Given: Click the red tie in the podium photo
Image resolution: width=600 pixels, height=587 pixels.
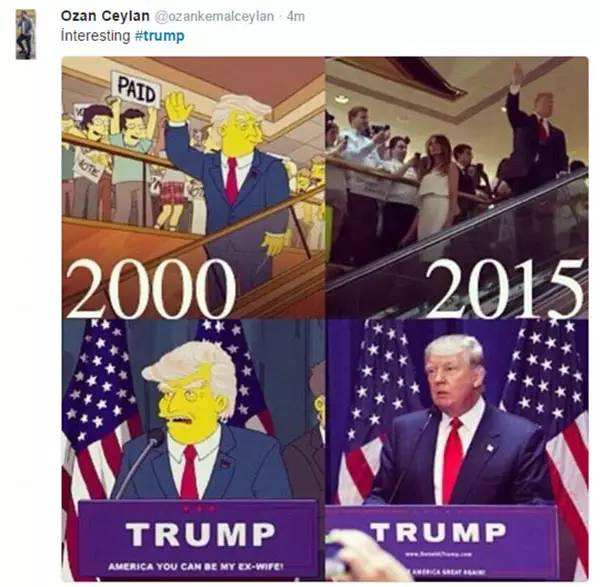Looking at the screenshot, I should click(452, 459).
